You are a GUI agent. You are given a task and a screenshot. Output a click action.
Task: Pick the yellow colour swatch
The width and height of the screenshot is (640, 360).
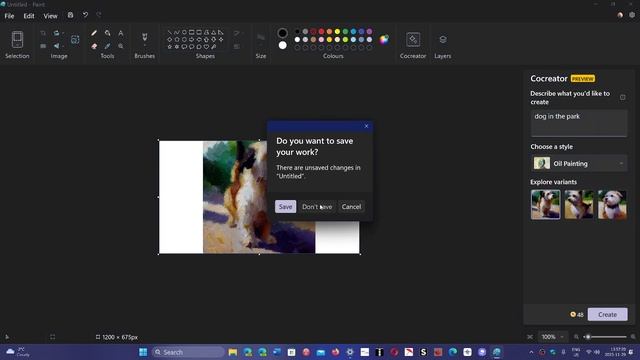(337, 31)
